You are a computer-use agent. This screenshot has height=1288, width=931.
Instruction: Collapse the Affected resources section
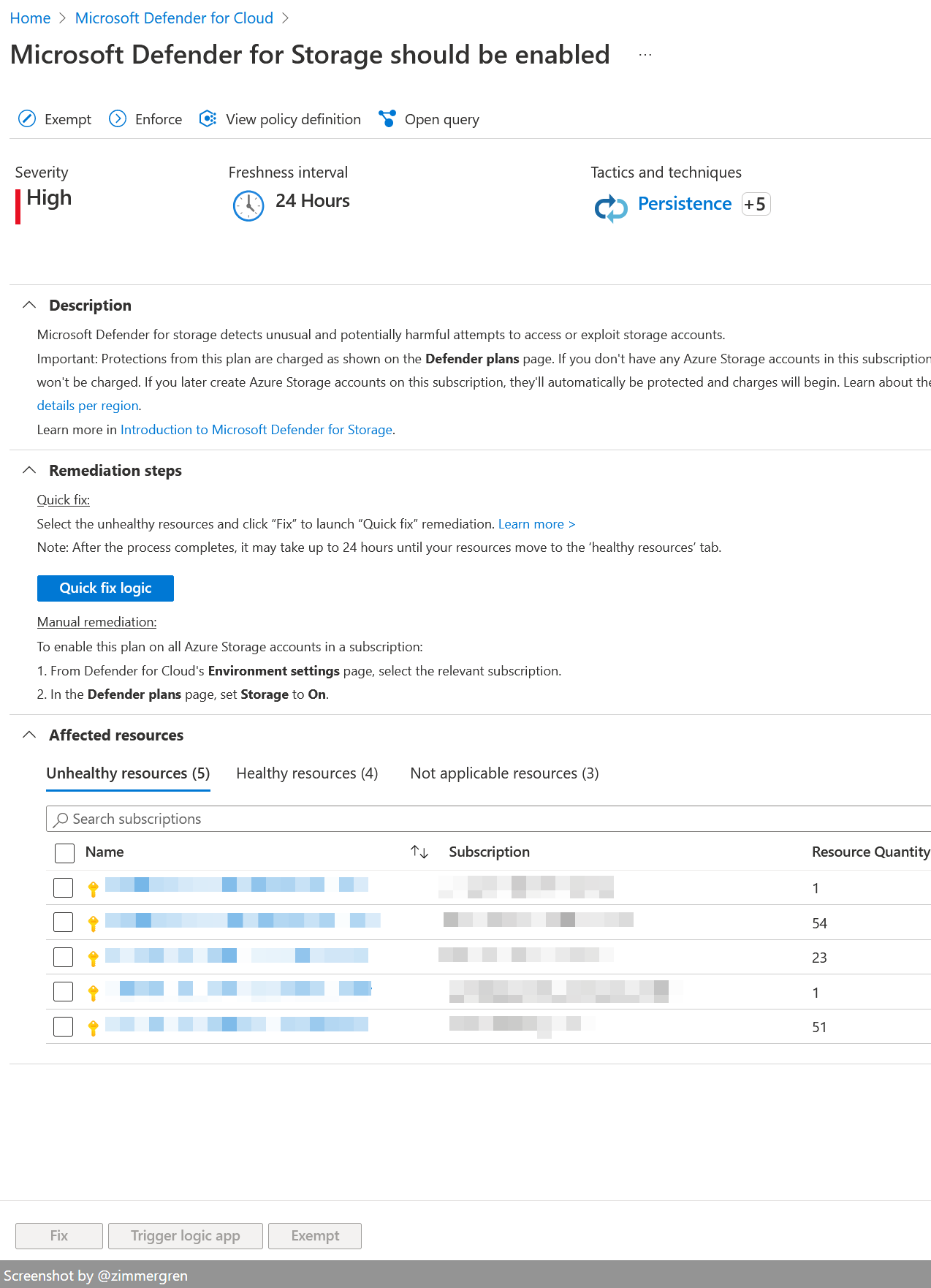tap(29, 735)
